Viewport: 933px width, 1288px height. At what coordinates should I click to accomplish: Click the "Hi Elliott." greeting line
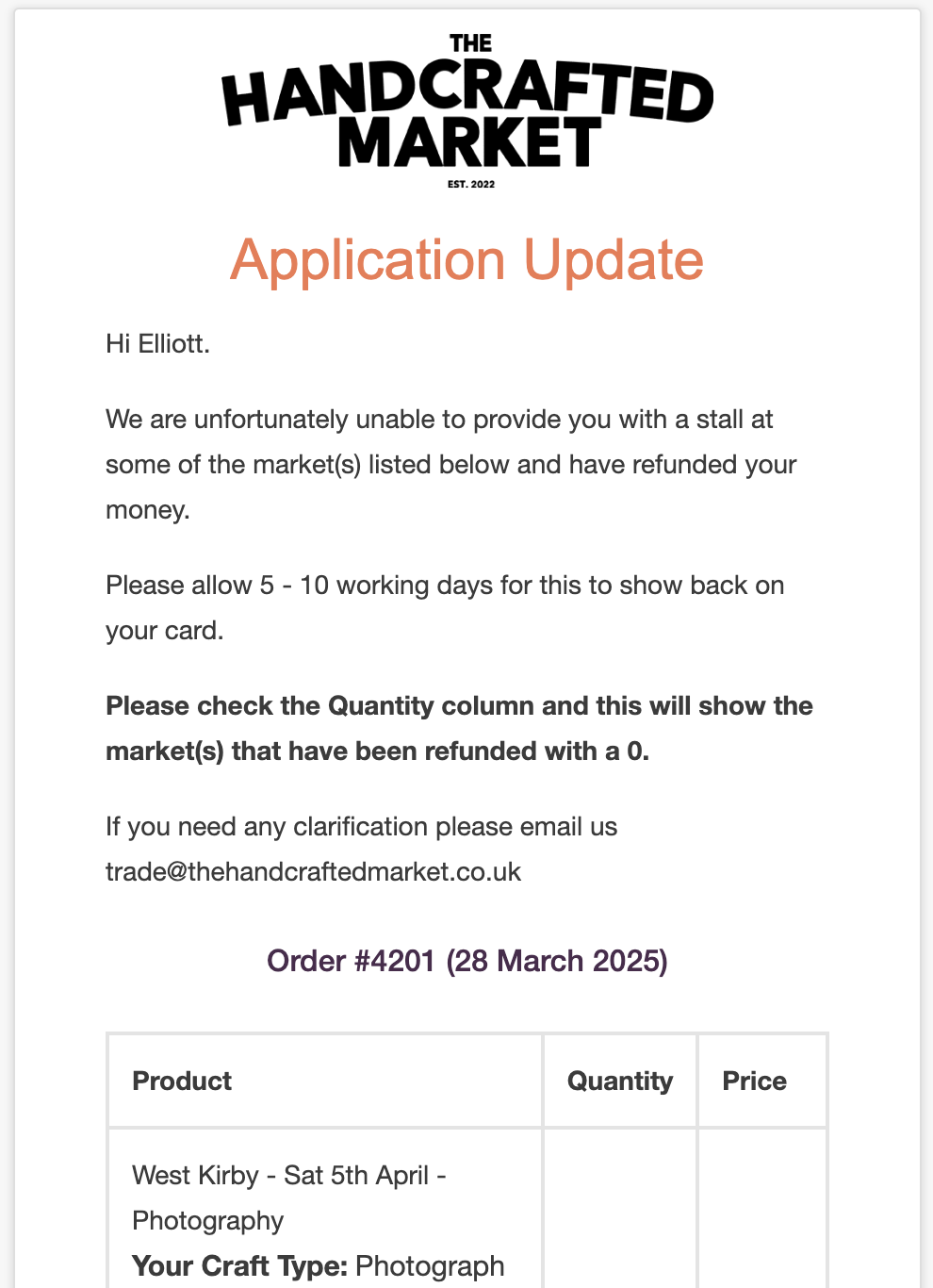pyautogui.click(x=157, y=343)
